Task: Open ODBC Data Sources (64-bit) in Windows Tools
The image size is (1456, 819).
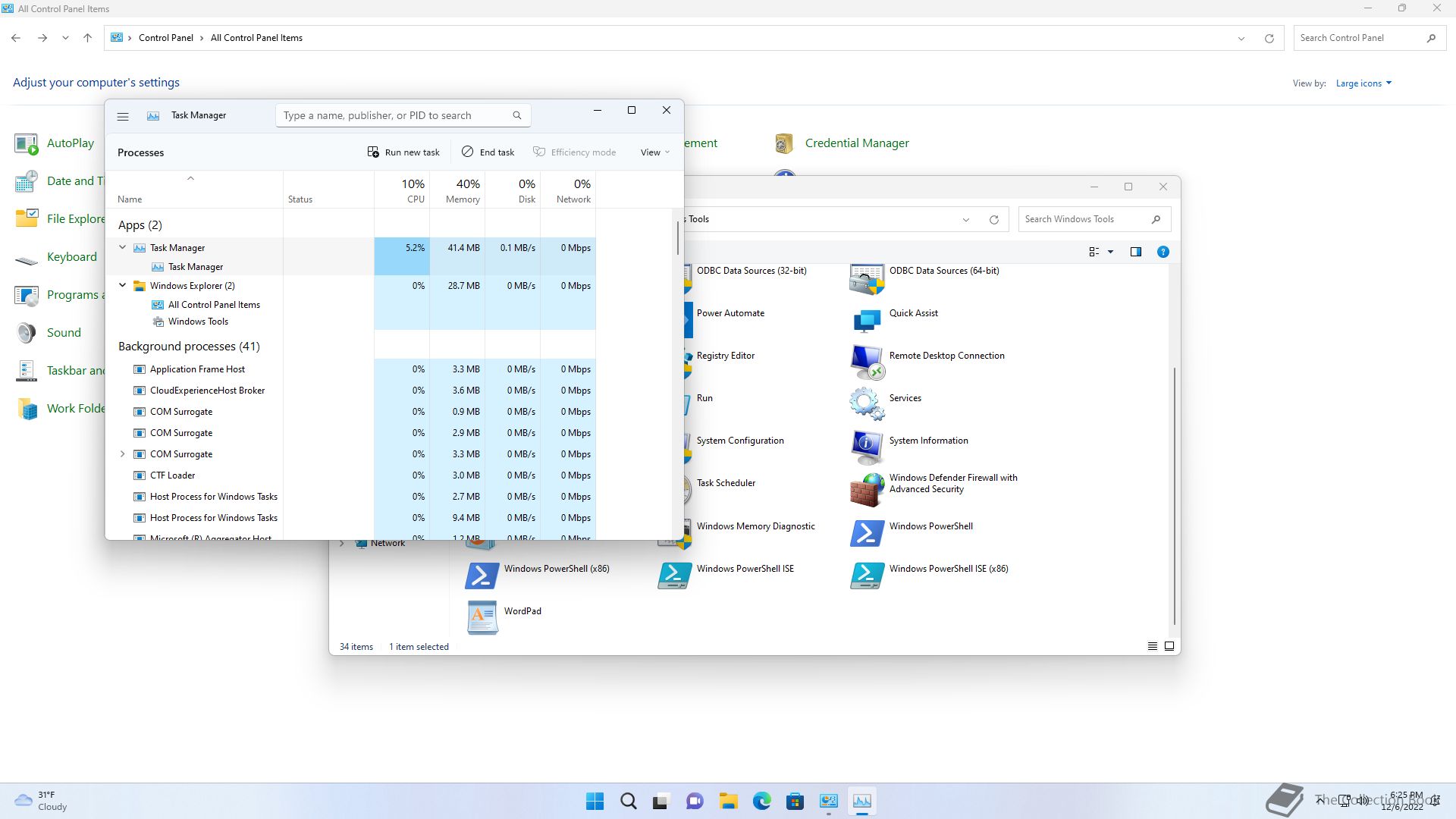Action: coord(924,280)
